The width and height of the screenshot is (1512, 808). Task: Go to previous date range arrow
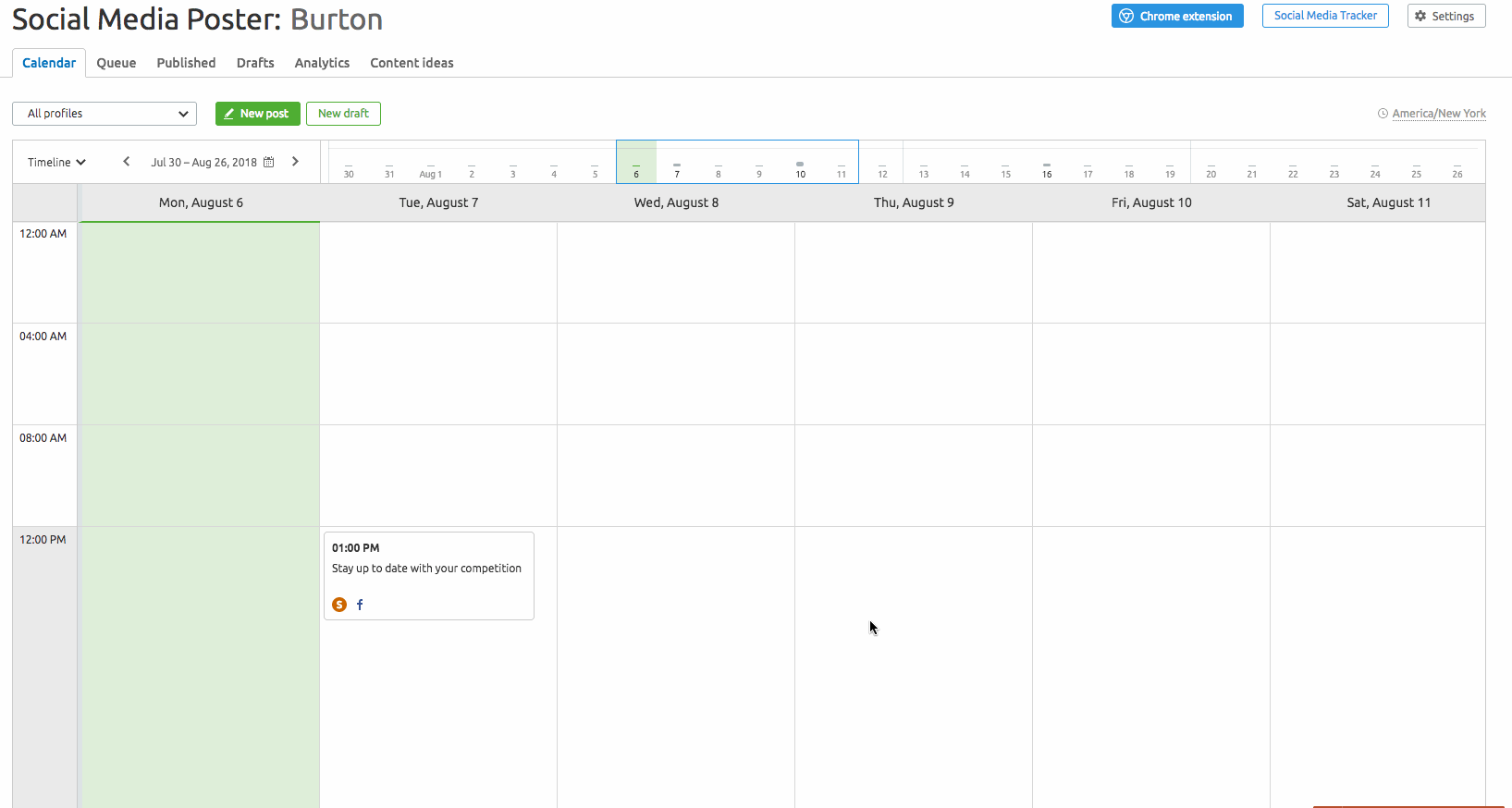[x=127, y=162]
